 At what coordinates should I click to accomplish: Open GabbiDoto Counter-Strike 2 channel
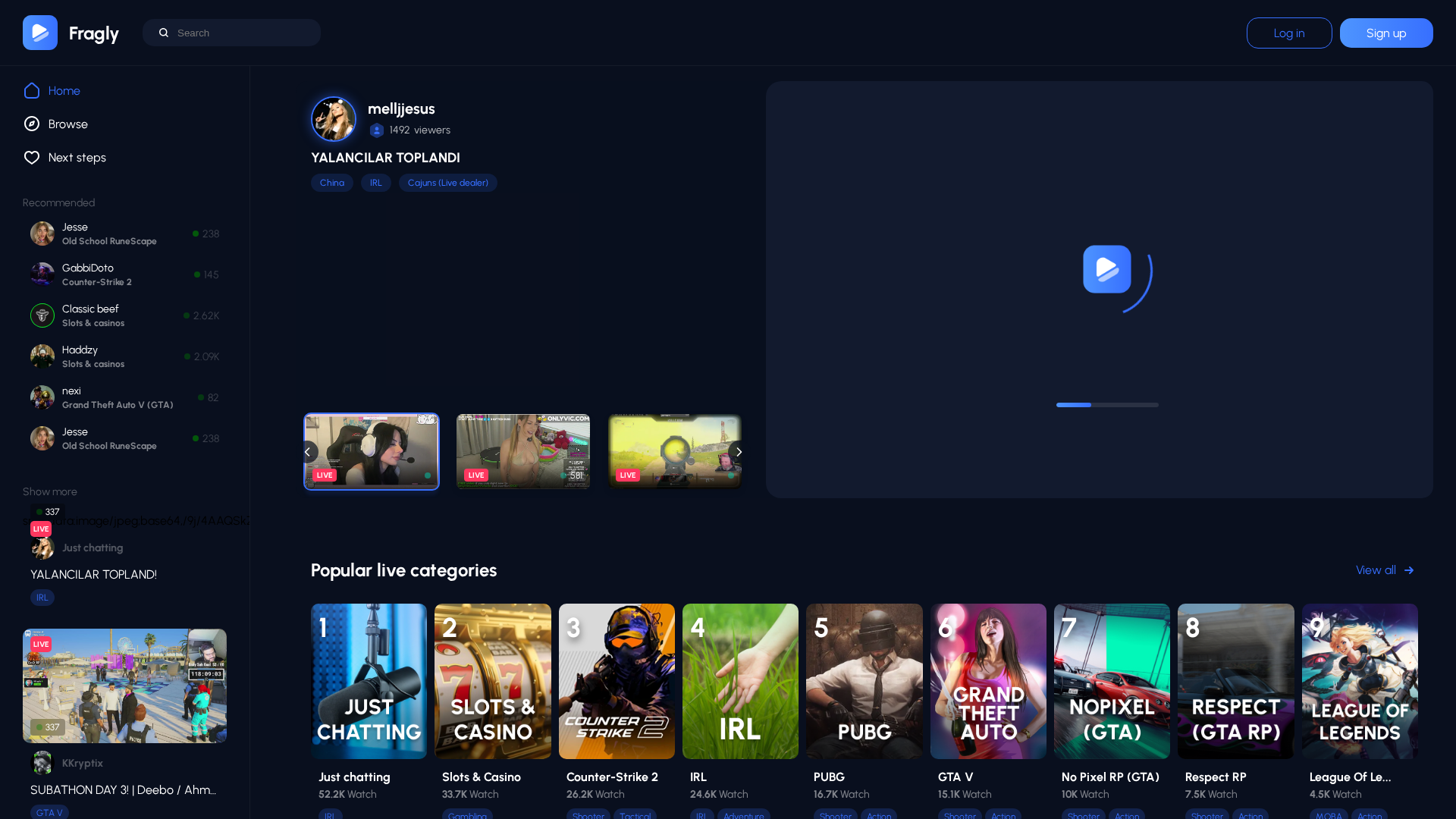125,275
